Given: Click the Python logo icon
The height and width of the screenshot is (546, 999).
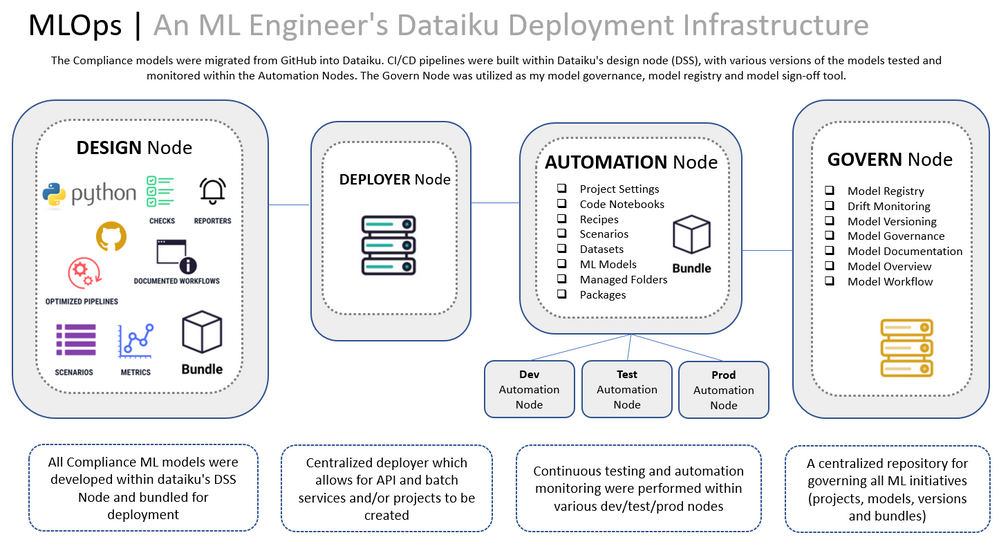Looking at the screenshot, I should tap(54, 194).
